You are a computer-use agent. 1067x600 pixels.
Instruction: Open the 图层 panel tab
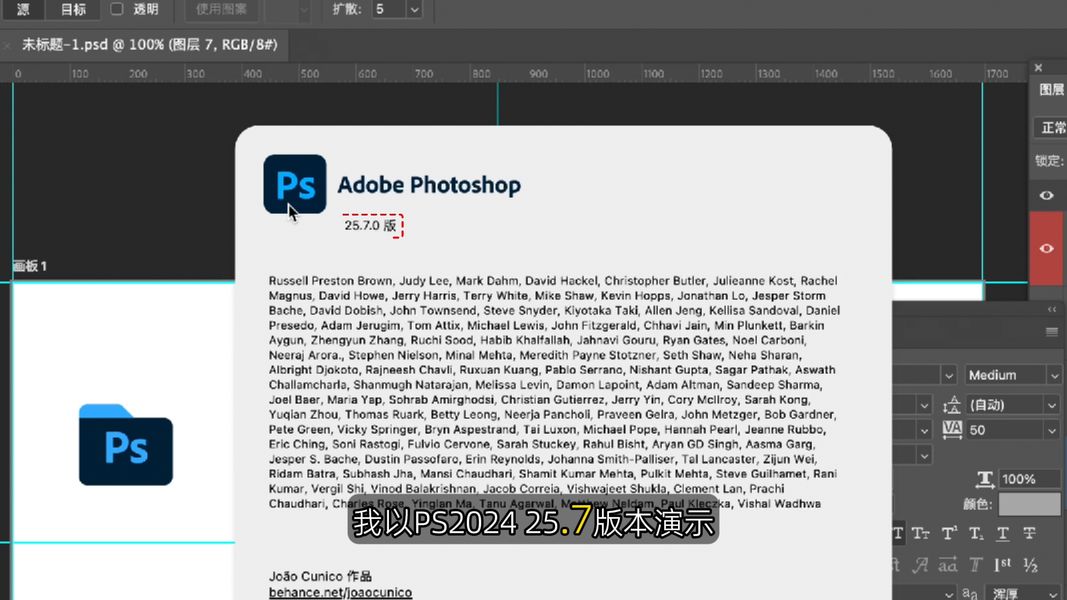(x=1051, y=89)
